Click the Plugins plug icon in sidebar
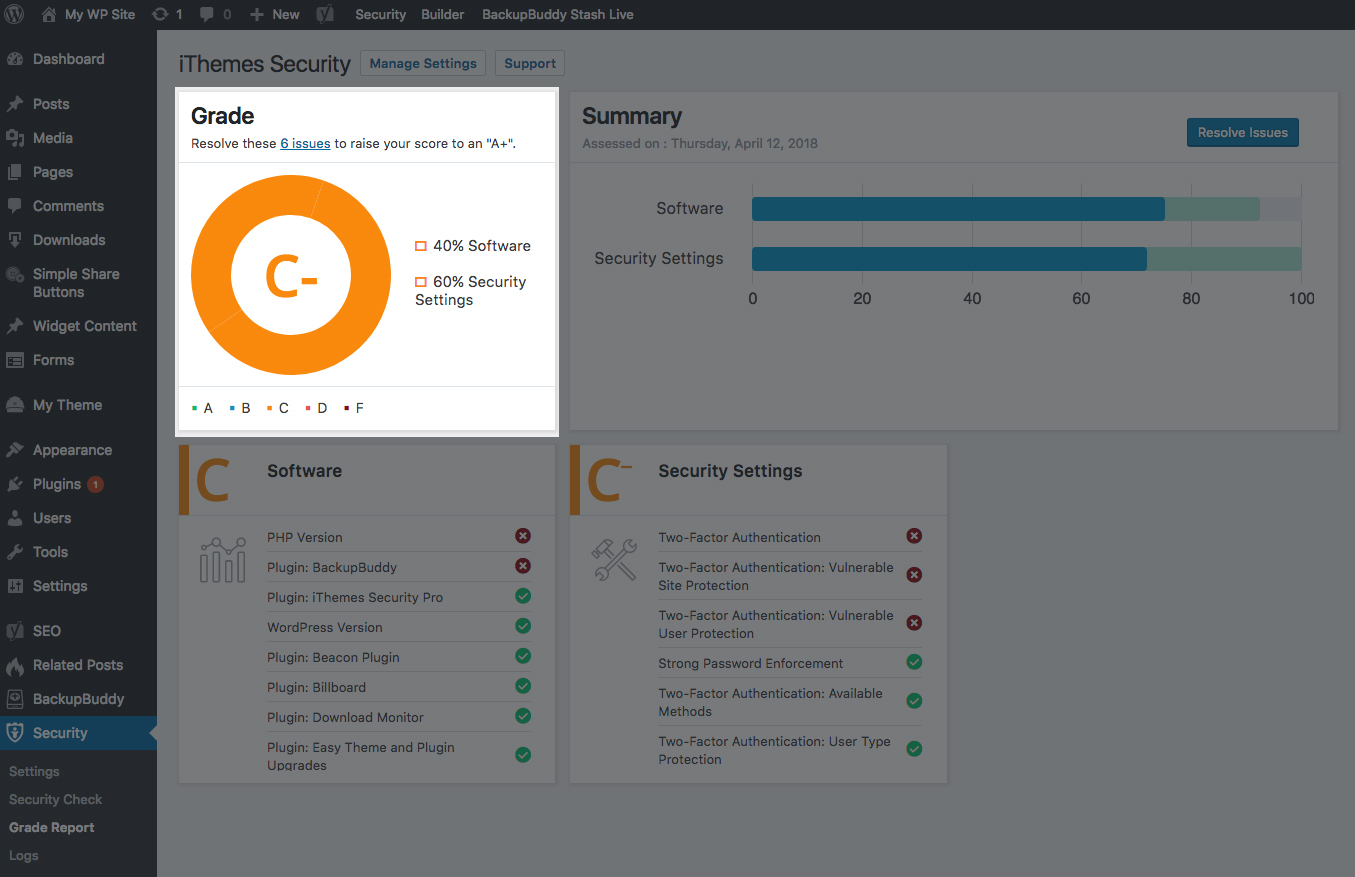The image size is (1355, 877). [x=15, y=484]
